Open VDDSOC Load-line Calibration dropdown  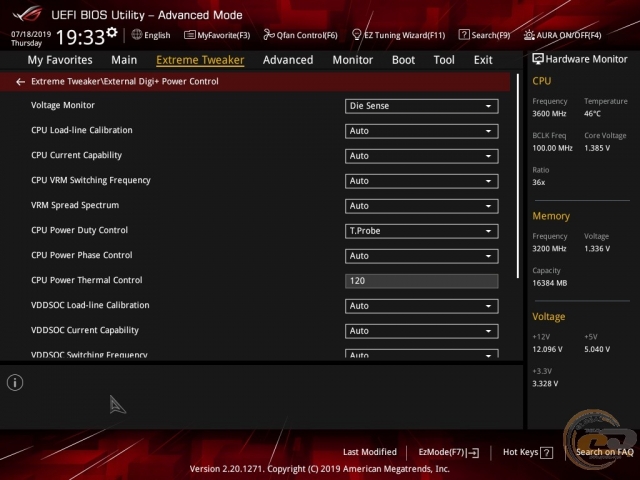422,306
